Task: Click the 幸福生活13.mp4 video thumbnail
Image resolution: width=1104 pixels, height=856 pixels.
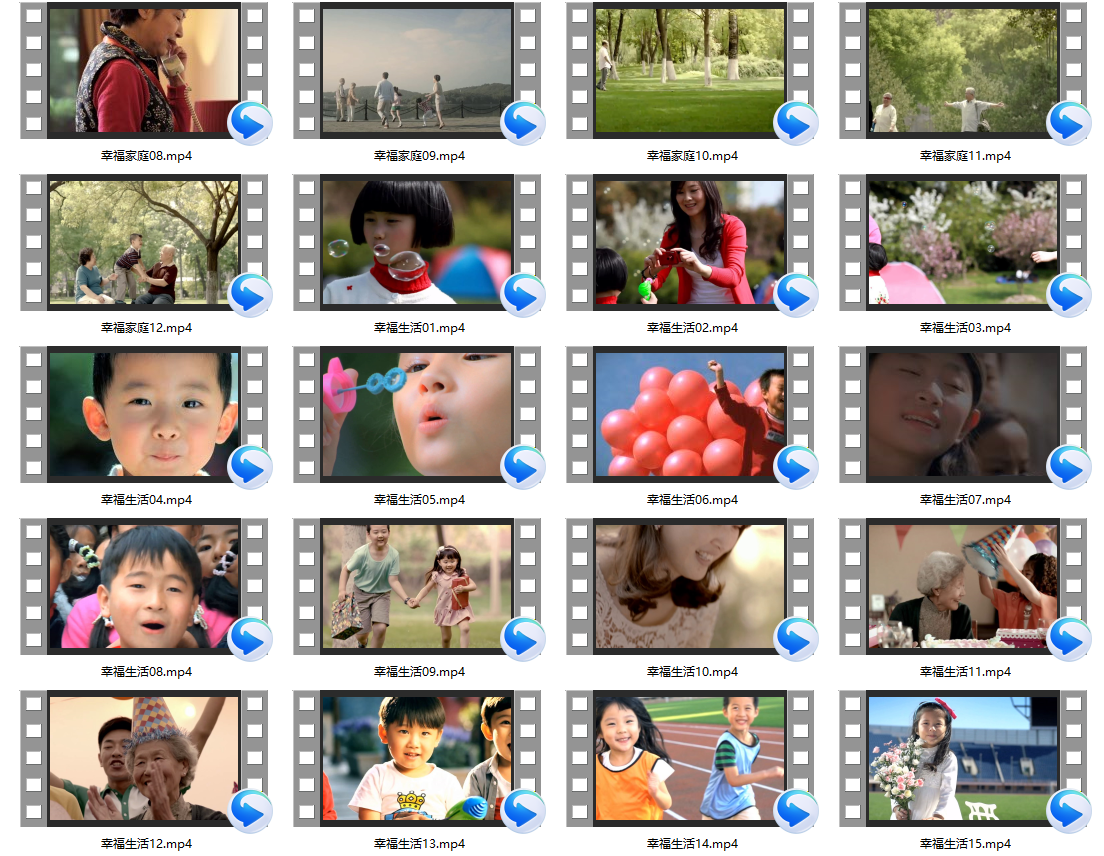Action: [x=418, y=758]
